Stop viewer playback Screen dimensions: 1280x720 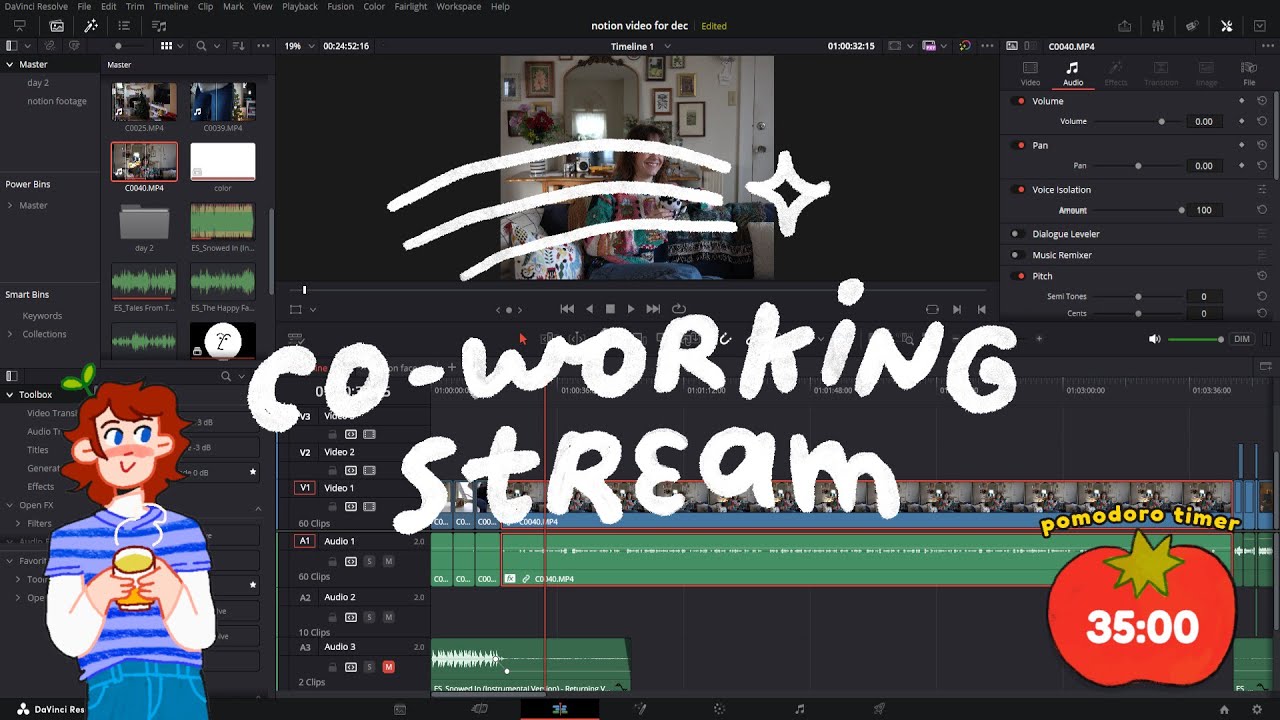pyautogui.click(x=610, y=310)
